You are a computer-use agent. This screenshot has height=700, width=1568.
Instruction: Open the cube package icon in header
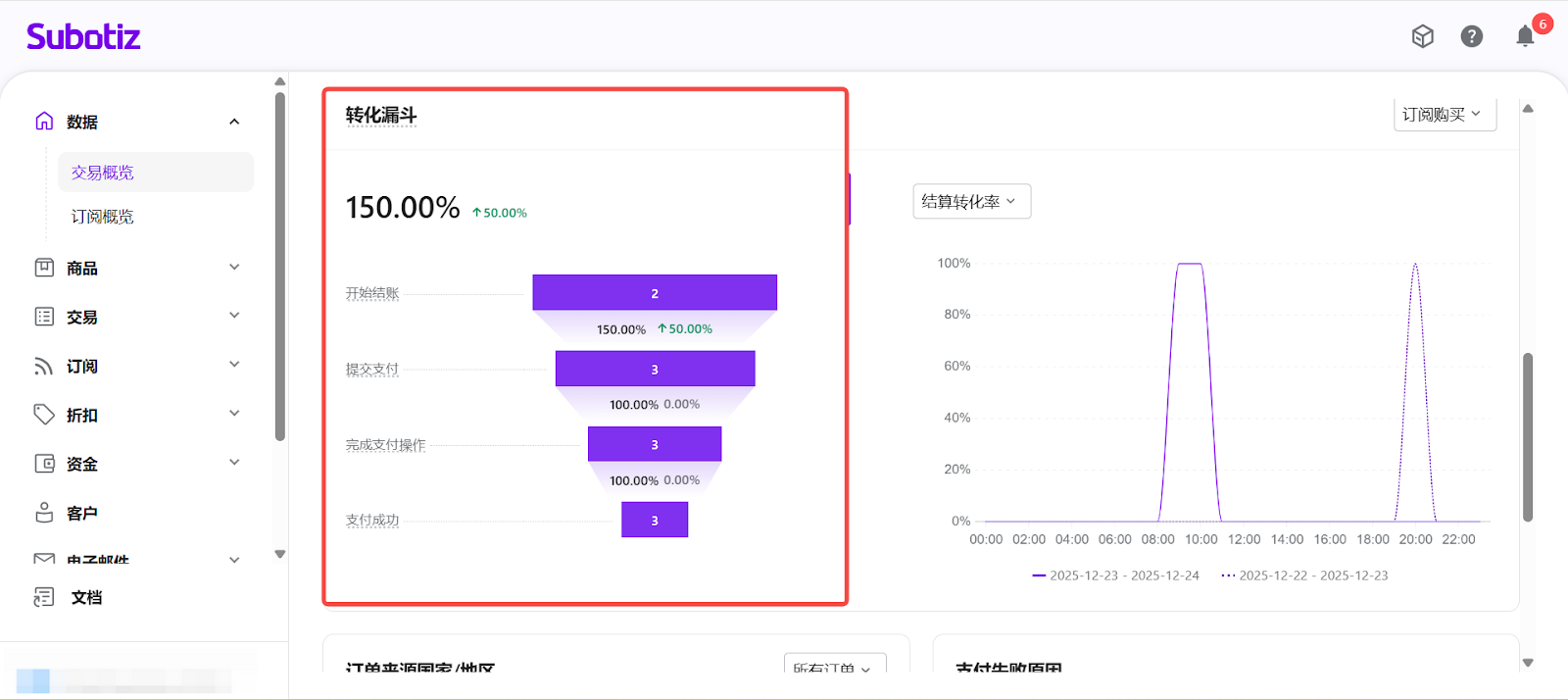[1422, 36]
